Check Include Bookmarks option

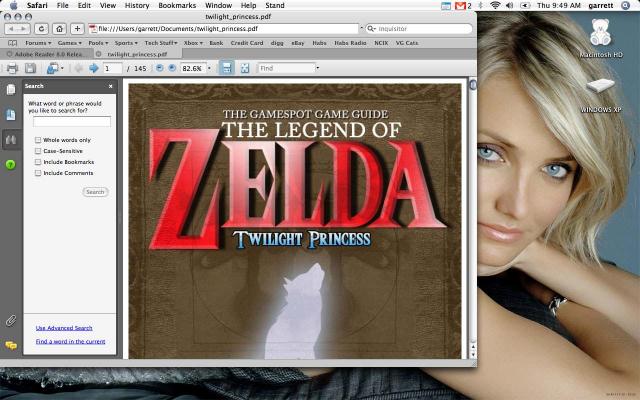38,162
